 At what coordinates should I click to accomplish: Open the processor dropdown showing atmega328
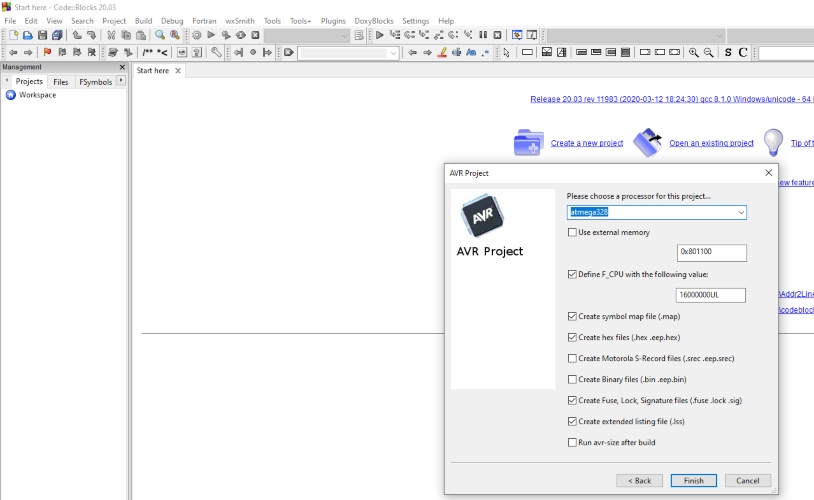[741, 212]
